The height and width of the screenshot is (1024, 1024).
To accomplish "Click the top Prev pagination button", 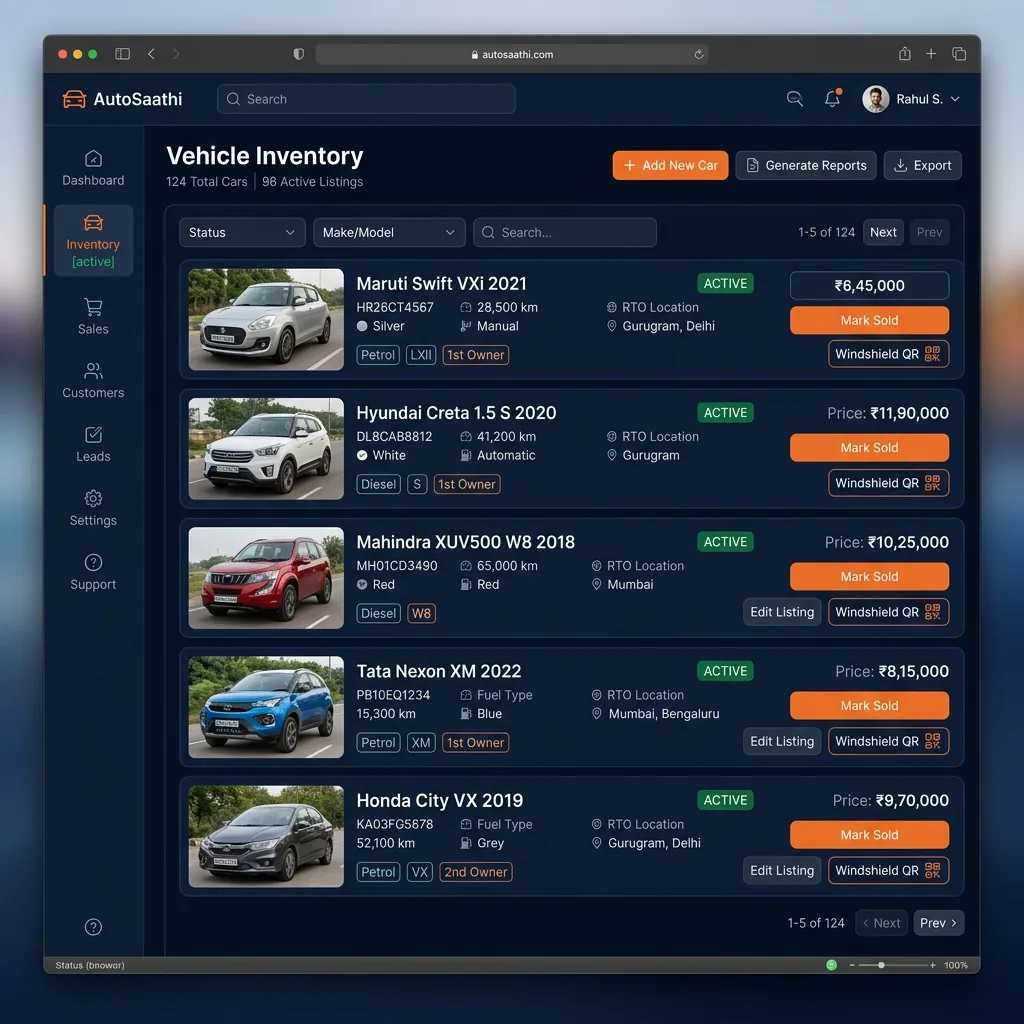I will click(x=929, y=232).
